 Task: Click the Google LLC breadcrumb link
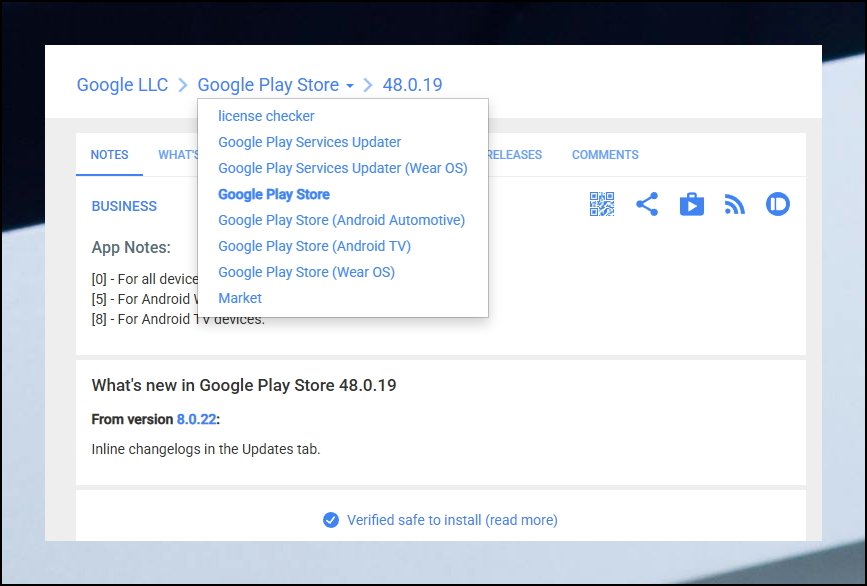click(x=122, y=85)
